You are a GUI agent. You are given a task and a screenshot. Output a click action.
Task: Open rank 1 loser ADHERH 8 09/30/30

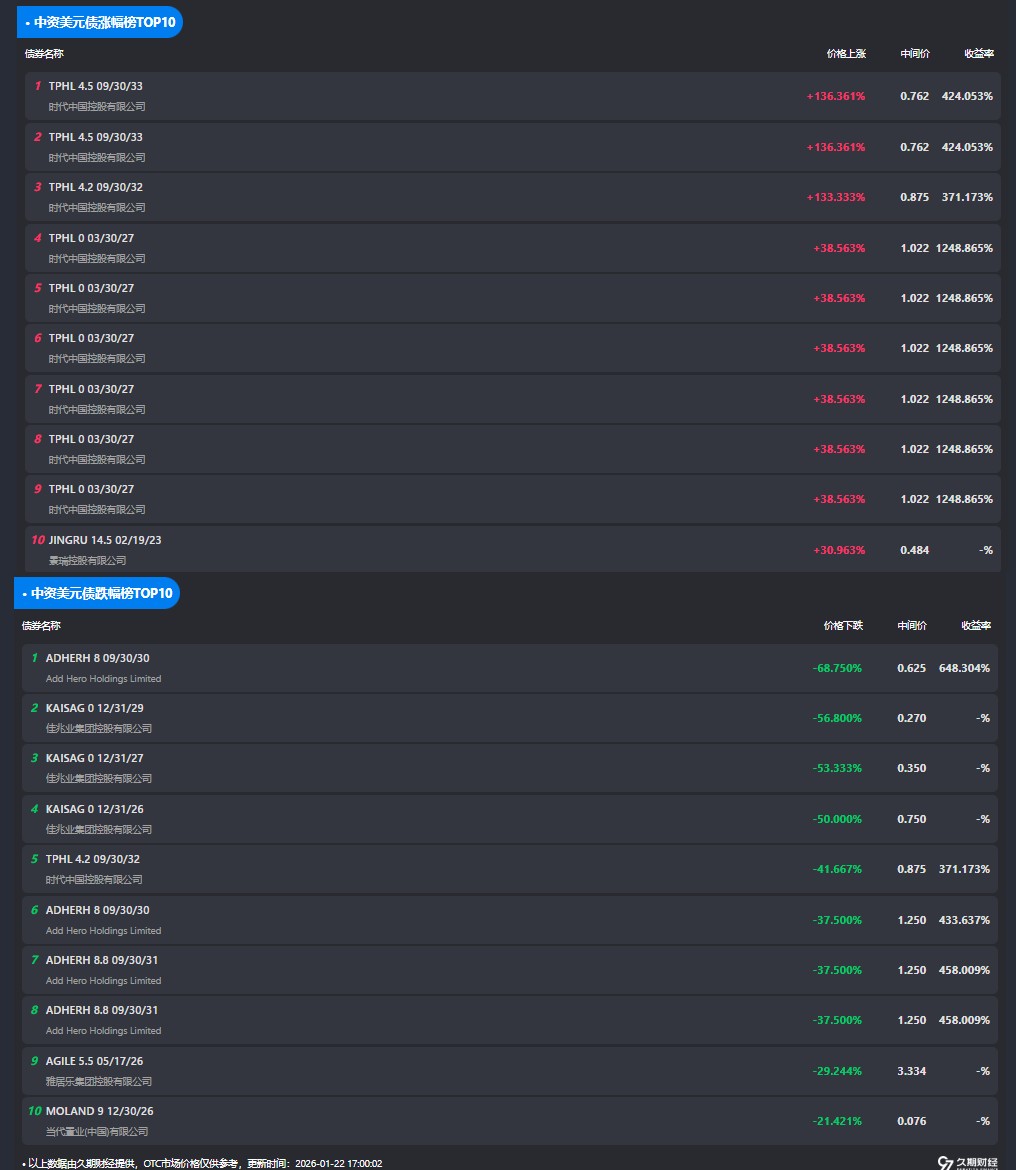click(97, 658)
